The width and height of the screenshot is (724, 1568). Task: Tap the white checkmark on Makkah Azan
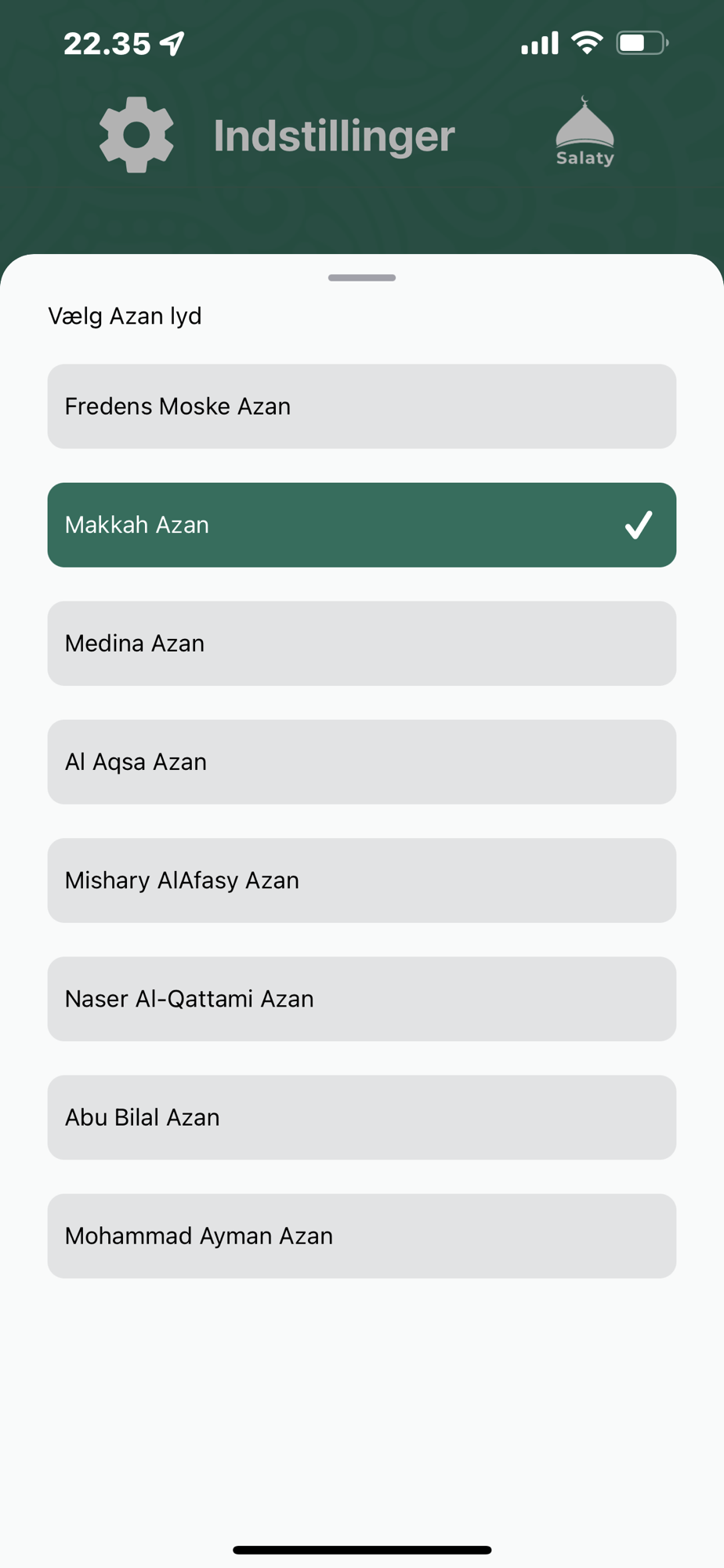[x=639, y=524]
